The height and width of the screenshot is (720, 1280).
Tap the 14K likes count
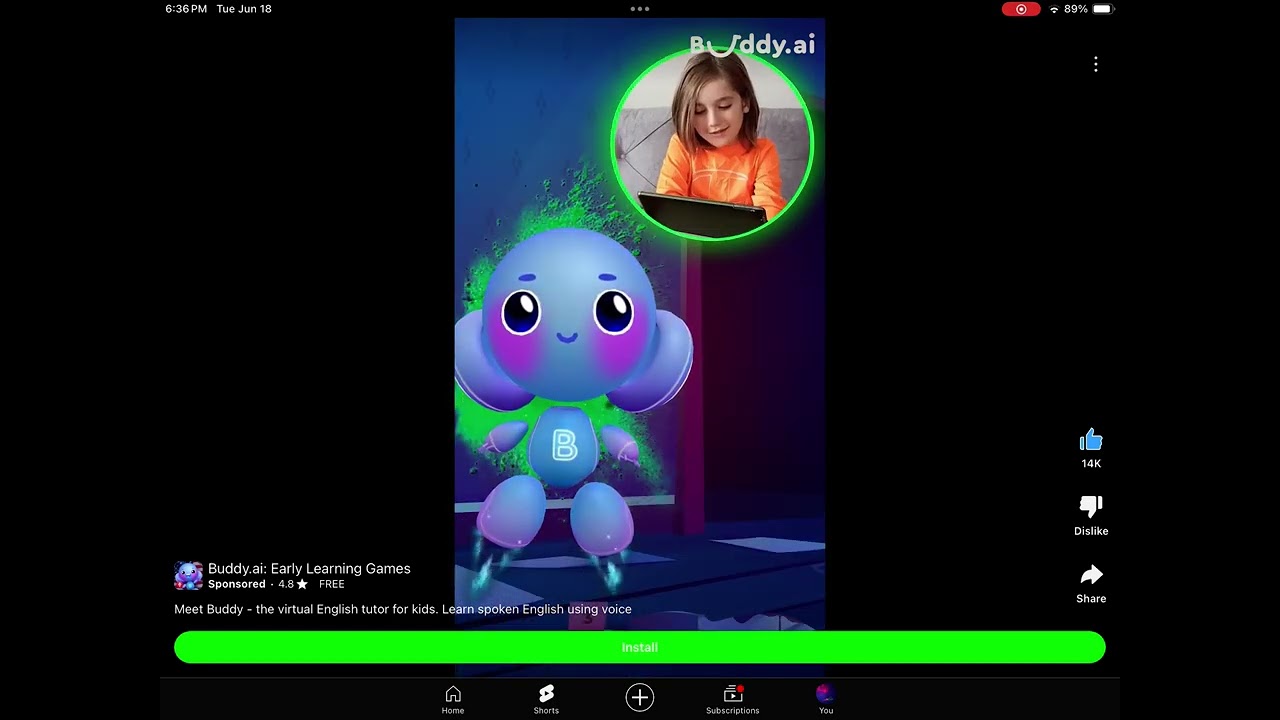click(1091, 464)
